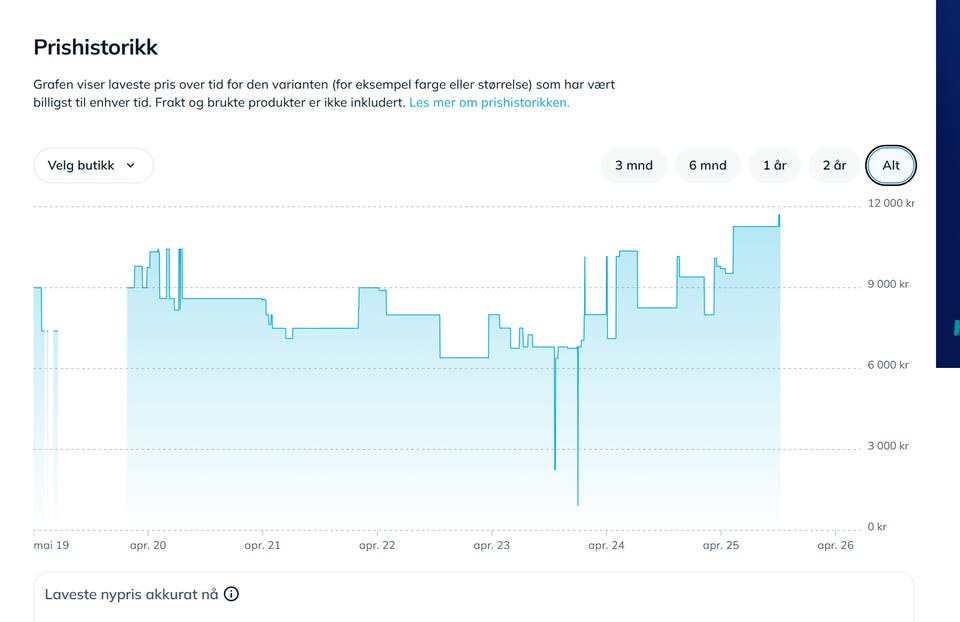Click the 6 000 kr gridline label
960x622 pixels.
coord(888,365)
